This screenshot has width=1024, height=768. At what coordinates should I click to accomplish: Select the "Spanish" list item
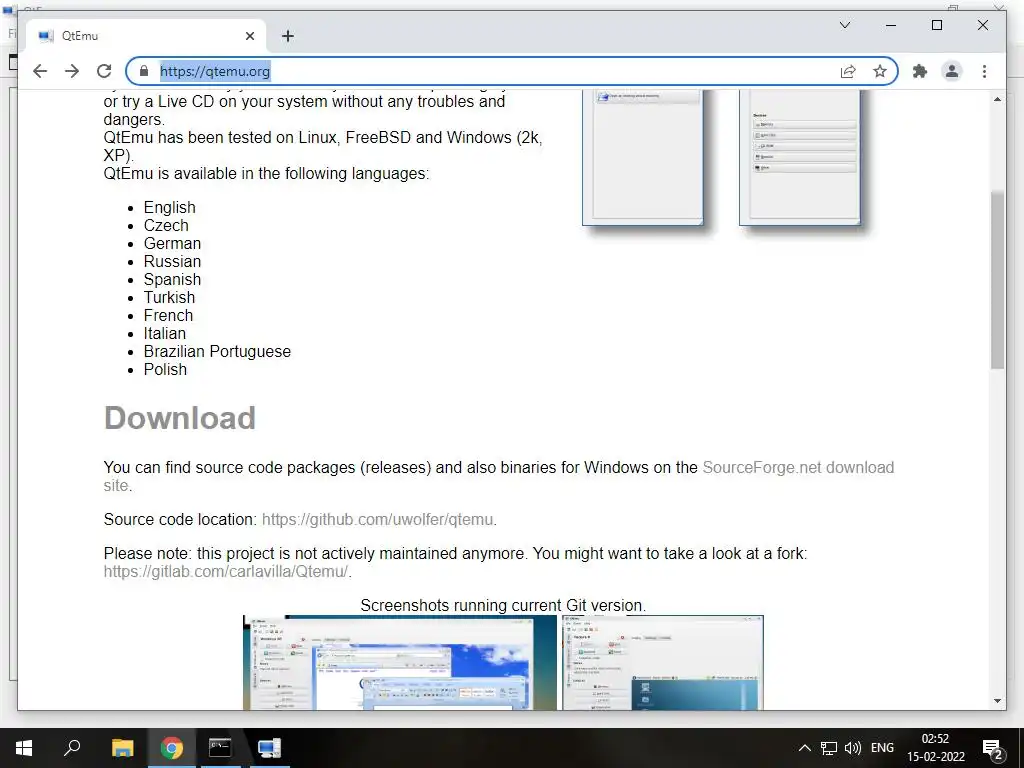tap(172, 280)
